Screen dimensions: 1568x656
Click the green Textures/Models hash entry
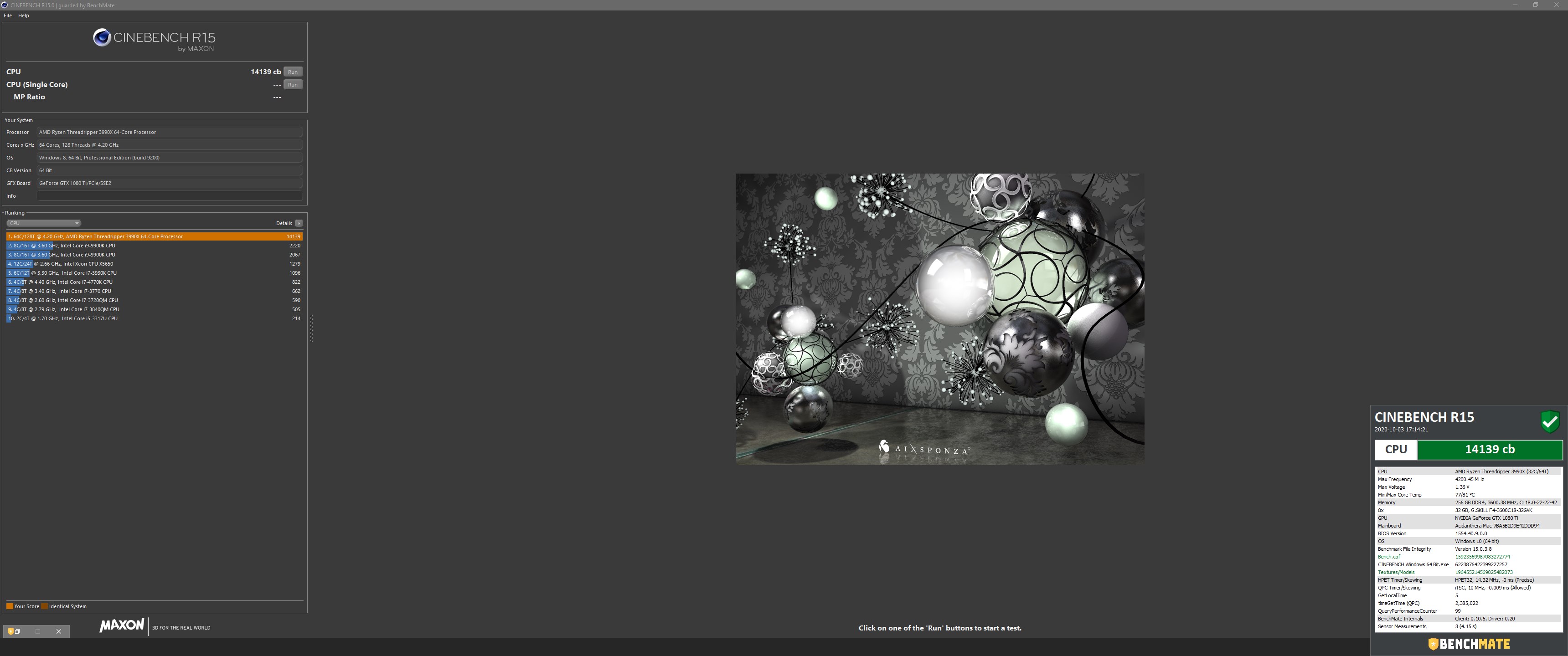1468,573
